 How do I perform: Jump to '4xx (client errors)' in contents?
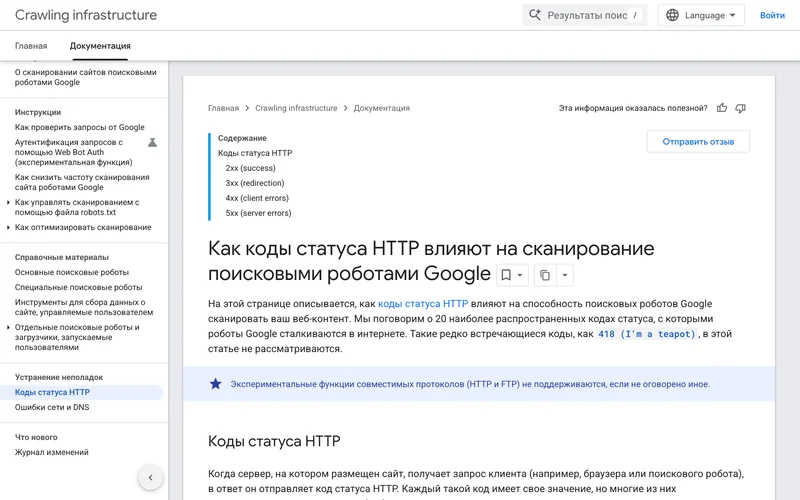(x=257, y=198)
